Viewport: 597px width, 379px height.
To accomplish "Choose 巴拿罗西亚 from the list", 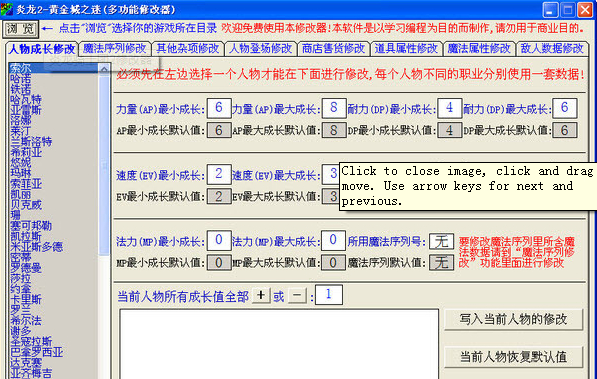I will click(x=37, y=352).
